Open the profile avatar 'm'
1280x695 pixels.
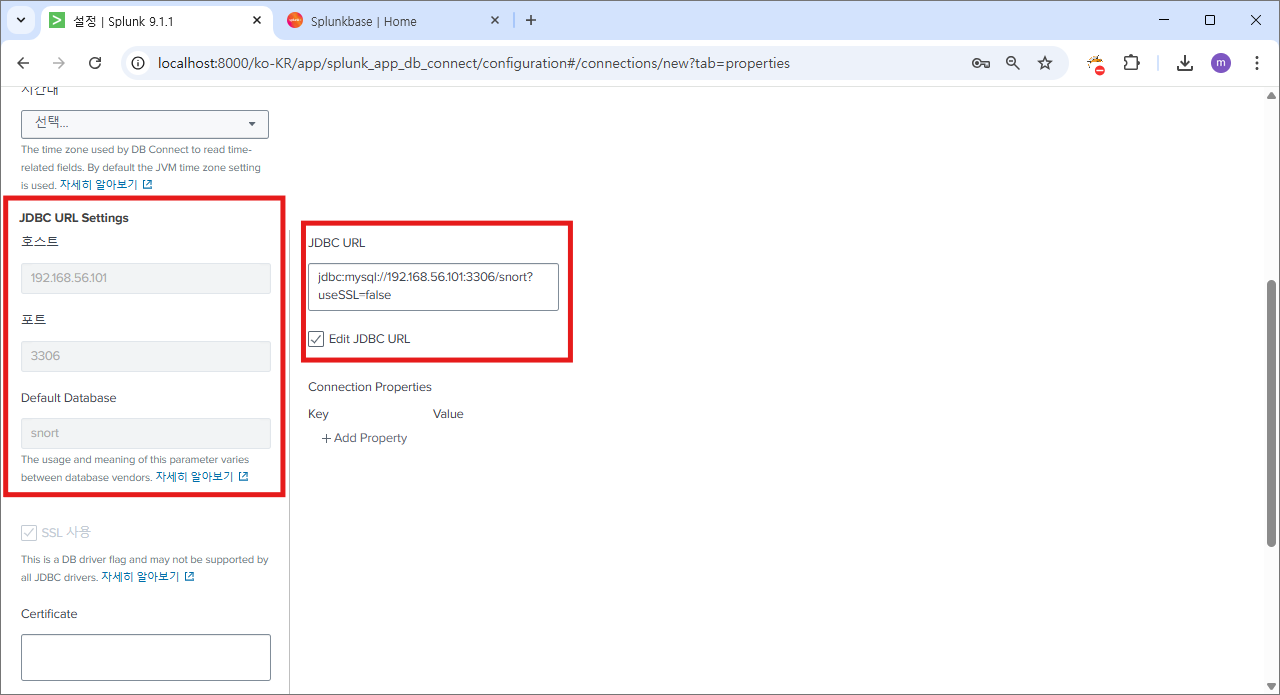1221,63
